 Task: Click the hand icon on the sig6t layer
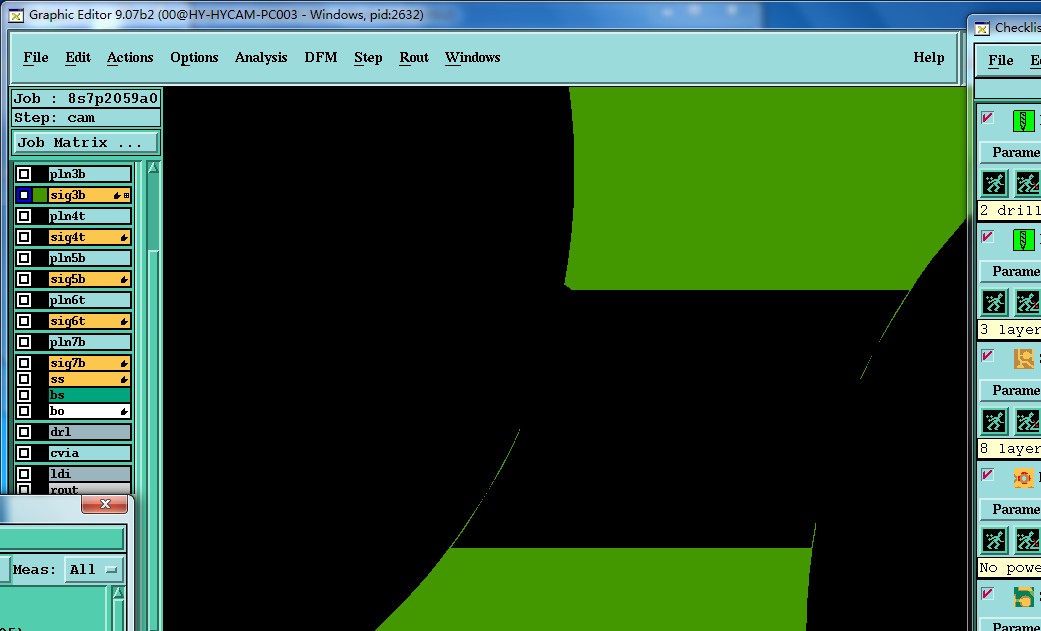[x=124, y=321]
